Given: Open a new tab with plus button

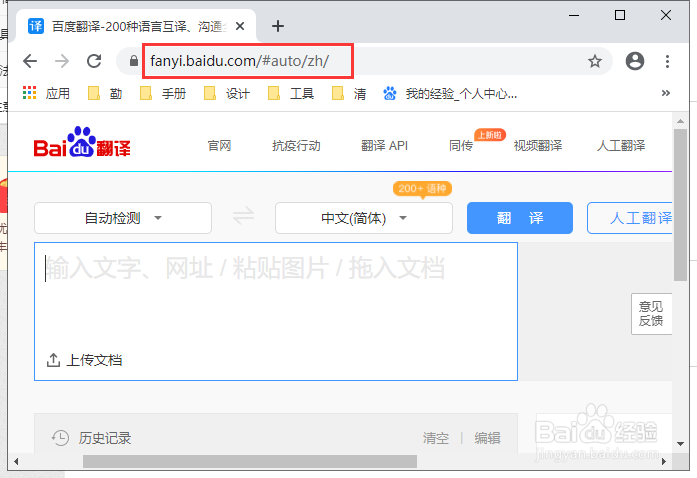Looking at the screenshot, I should click(x=278, y=26).
